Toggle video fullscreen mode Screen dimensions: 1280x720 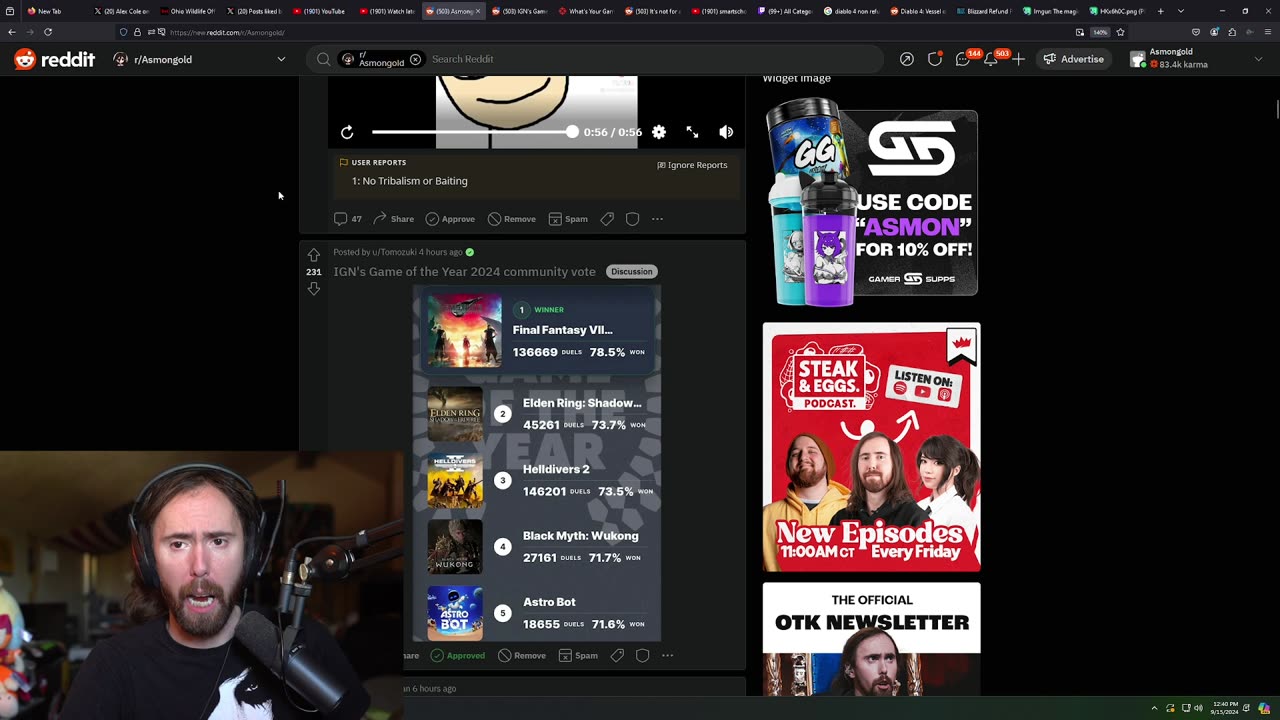(692, 132)
